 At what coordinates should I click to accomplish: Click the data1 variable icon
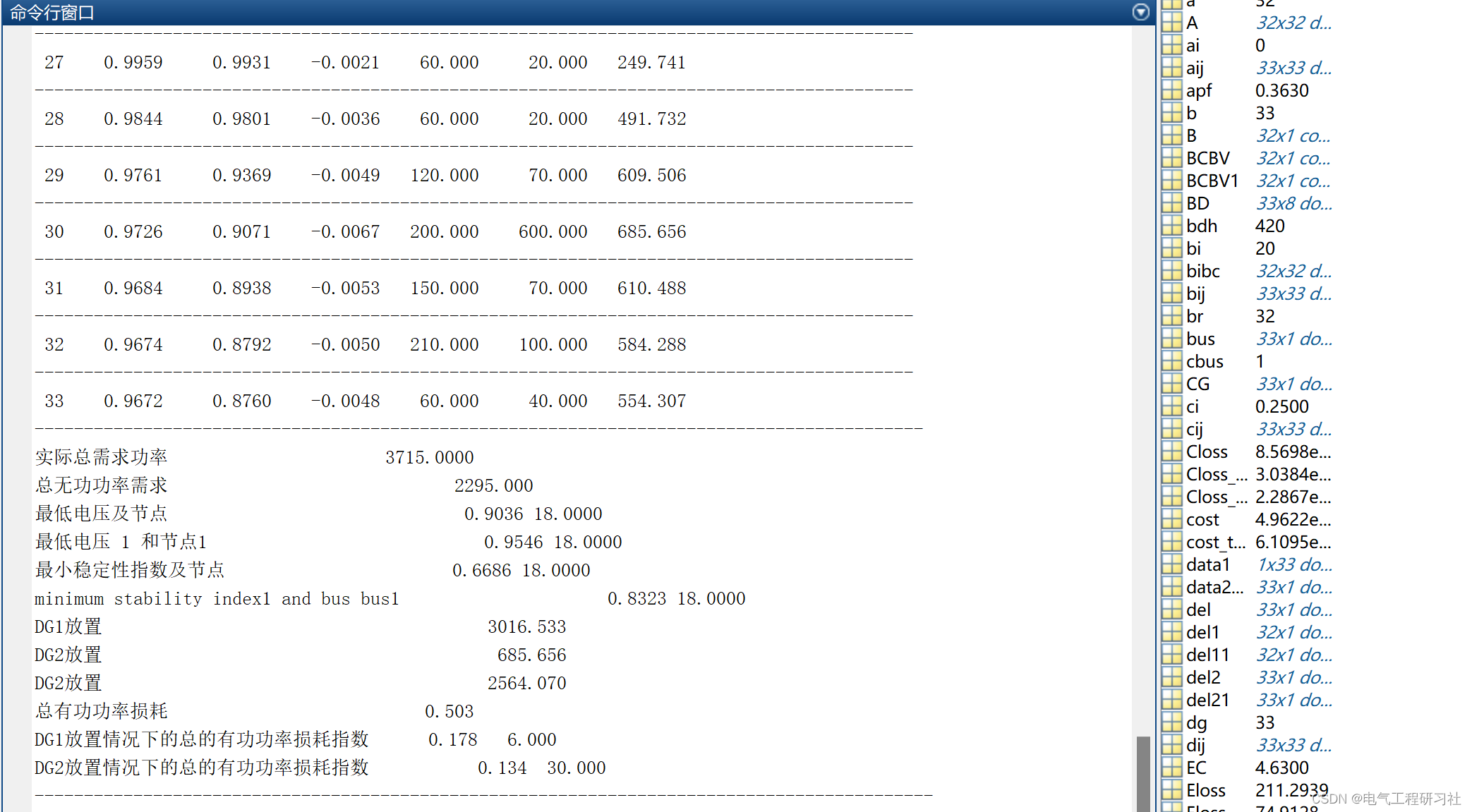pos(1172,564)
